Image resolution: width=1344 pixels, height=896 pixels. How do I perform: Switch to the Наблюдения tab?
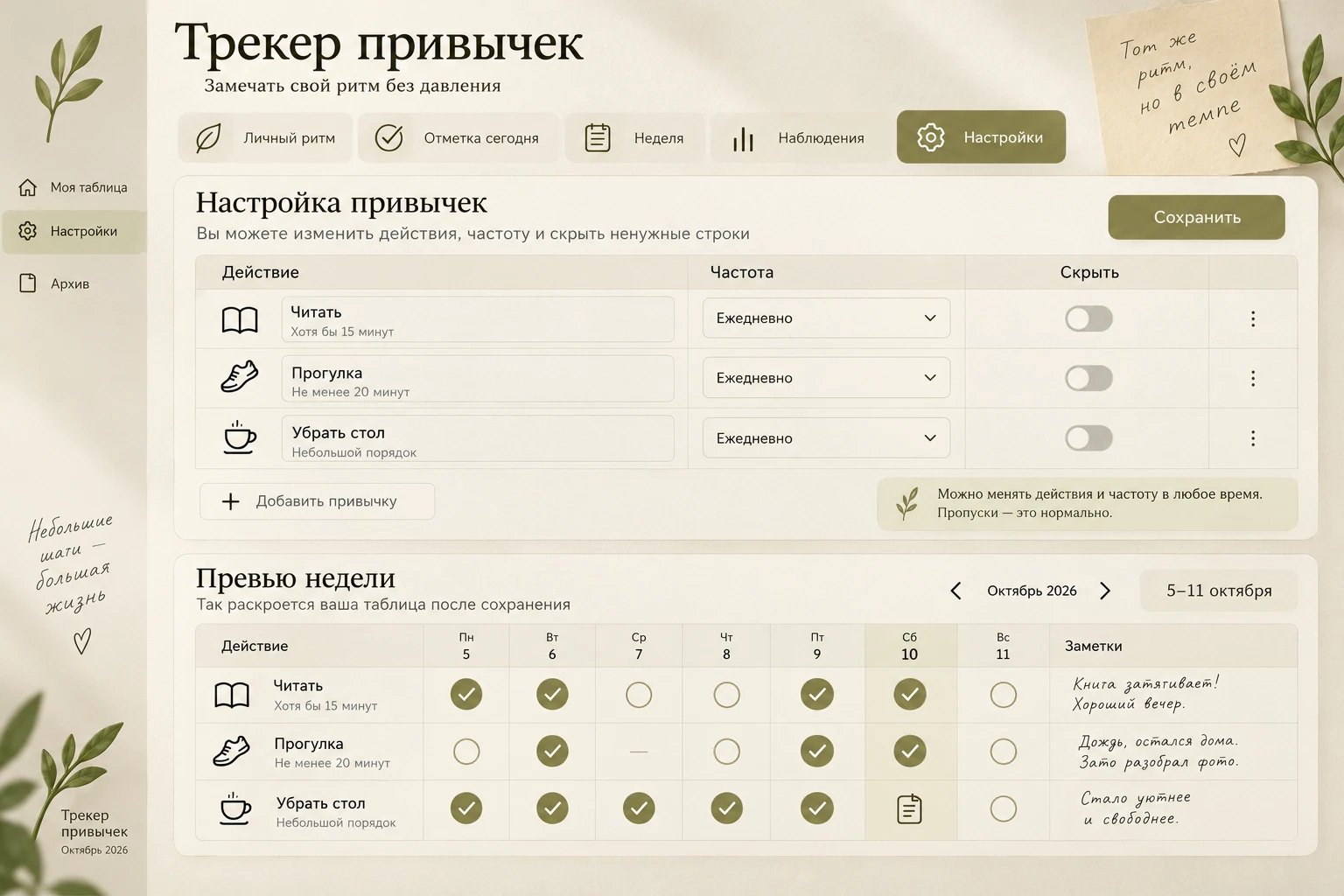pyautogui.click(x=800, y=137)
